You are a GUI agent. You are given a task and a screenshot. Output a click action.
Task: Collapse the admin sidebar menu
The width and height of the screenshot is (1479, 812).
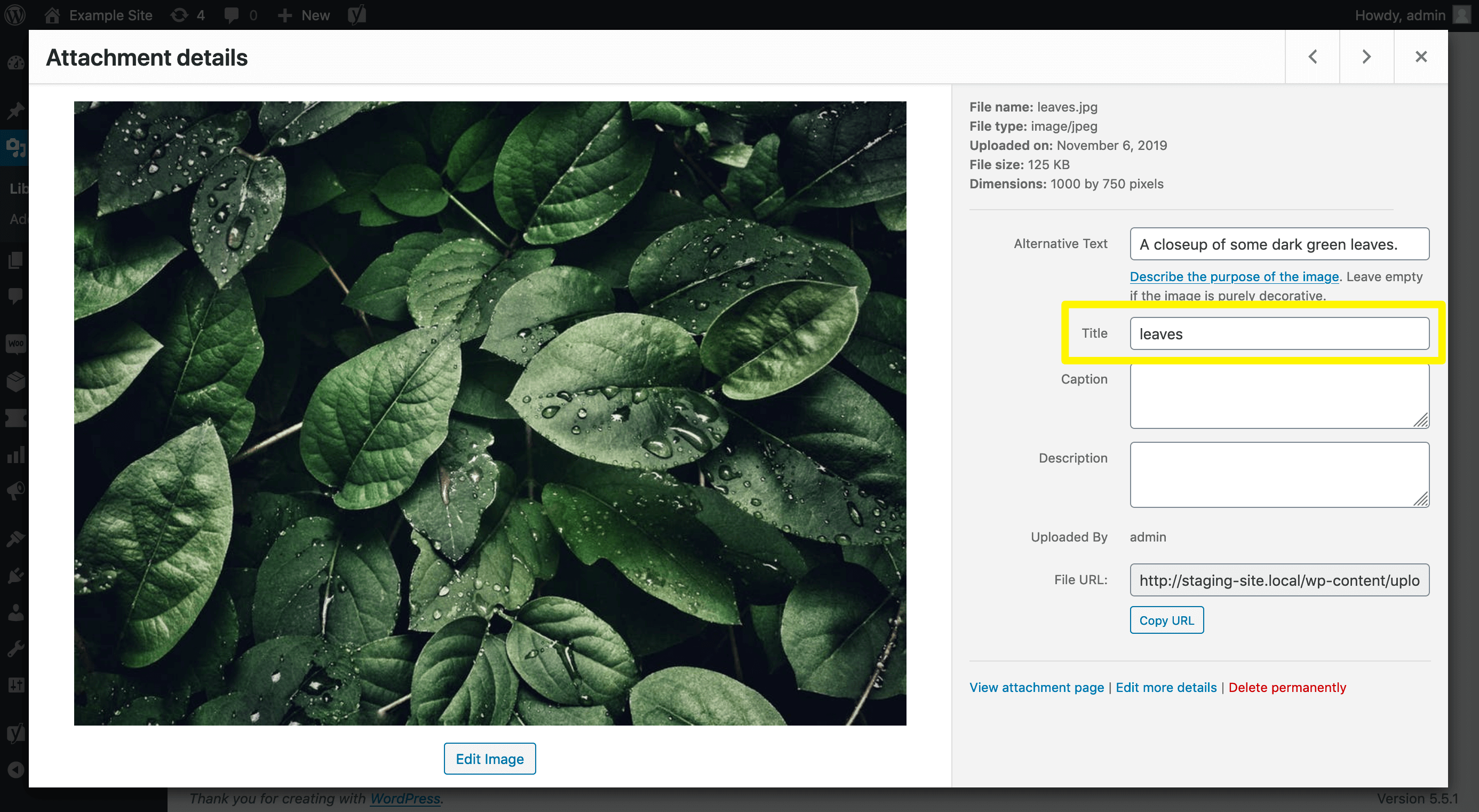click(x=15, y=770)
